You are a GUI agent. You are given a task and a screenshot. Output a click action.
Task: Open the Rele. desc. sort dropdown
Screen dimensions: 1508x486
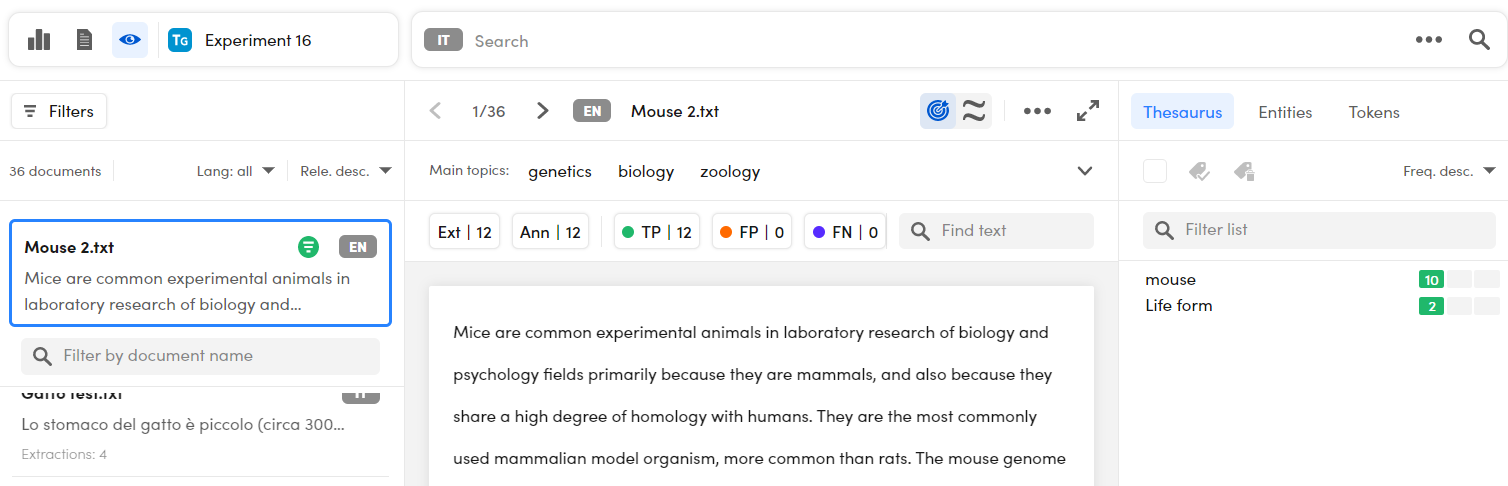point(345,171)
